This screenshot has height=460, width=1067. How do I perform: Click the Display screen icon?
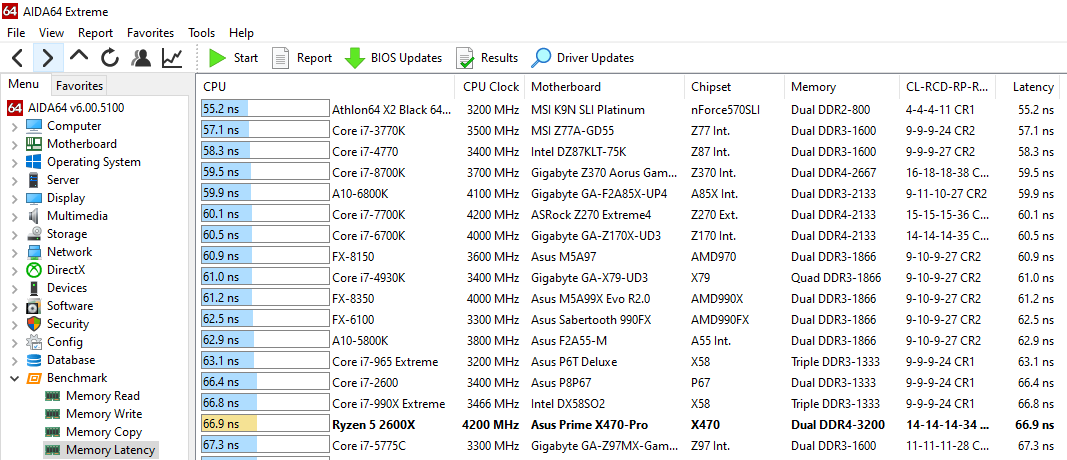[x=34, y=198]
